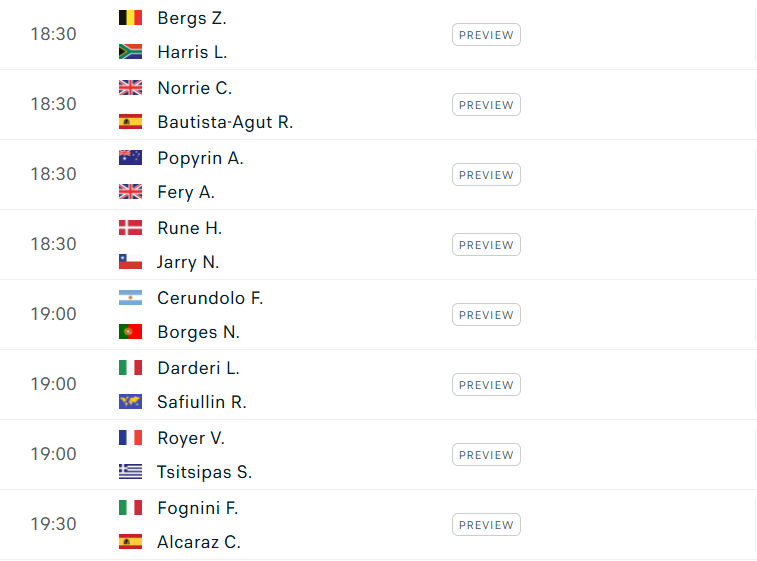Open preview for Popyrin vs Fery match
The height and width of the screenshot is (561, 757).
486,175
